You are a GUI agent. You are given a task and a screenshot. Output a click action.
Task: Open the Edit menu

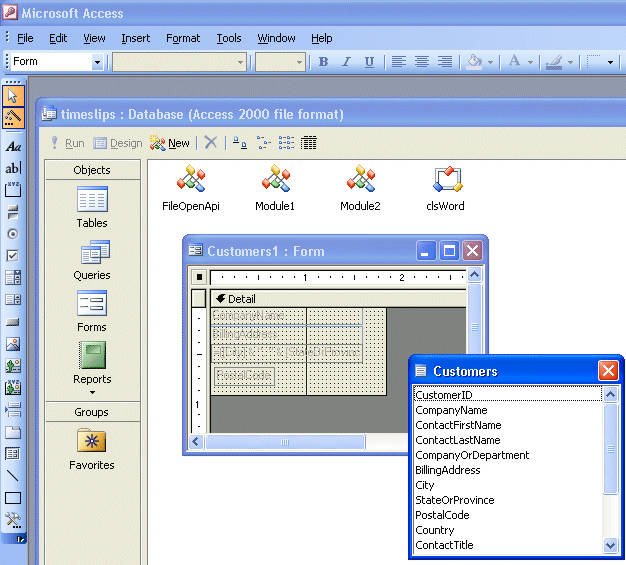(x=58, y=38)
